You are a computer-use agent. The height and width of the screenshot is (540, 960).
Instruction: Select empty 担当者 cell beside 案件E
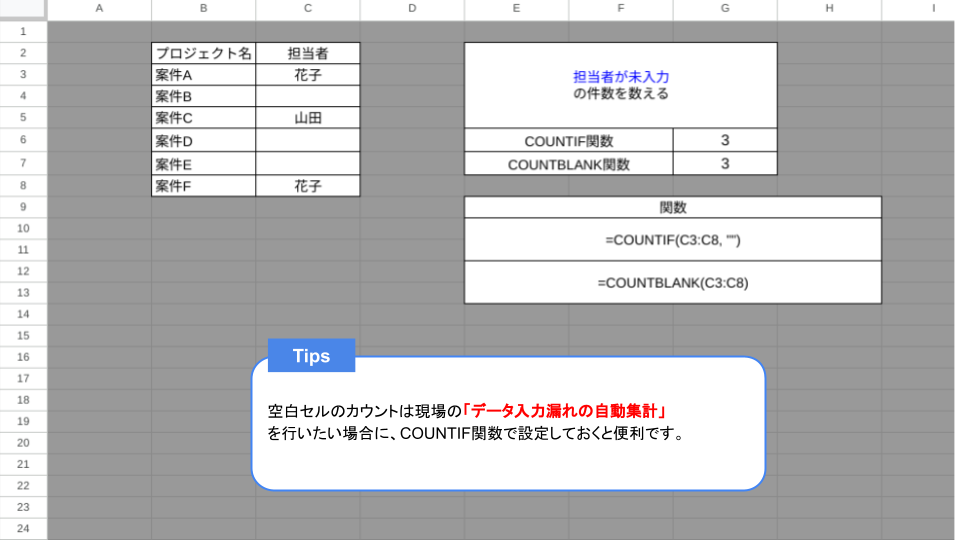(x=308, y=163)
